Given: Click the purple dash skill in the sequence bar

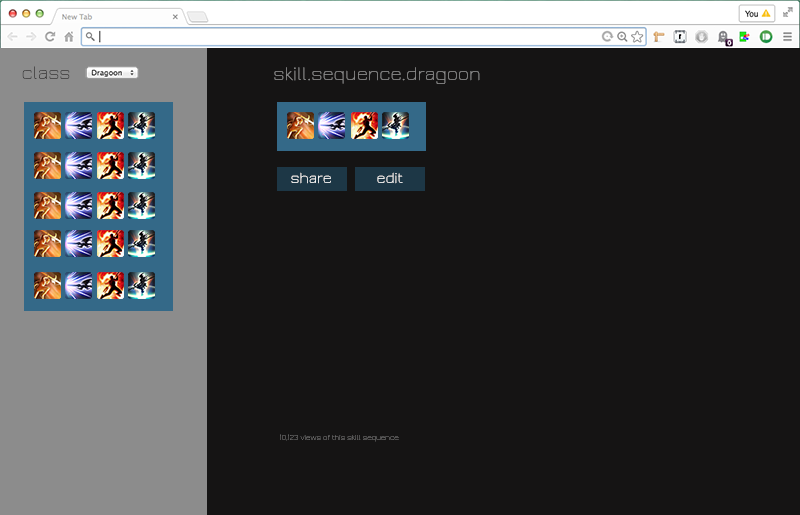Looking at the screenshot, I should (x=332, y=126).
